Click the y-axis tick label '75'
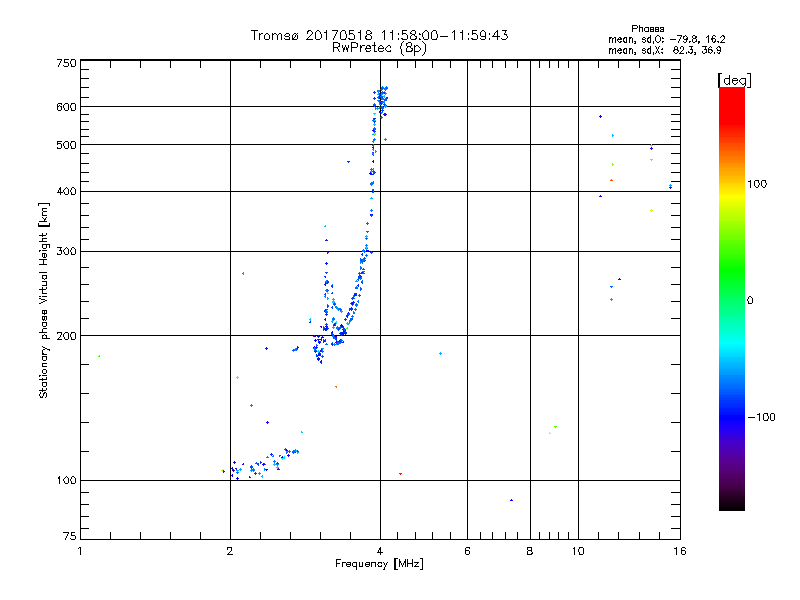The image size is (800, 600). point(70,536)
